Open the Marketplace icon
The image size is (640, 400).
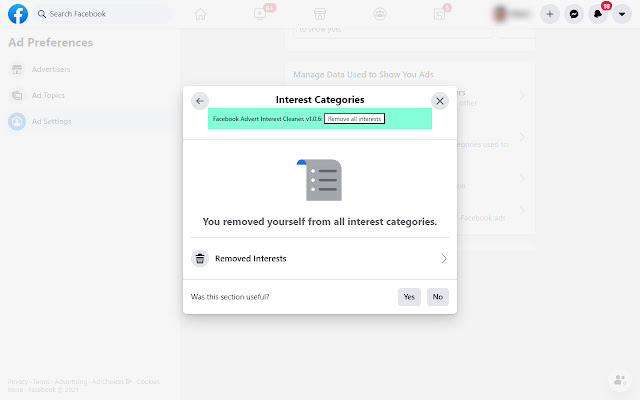(320, 14)
